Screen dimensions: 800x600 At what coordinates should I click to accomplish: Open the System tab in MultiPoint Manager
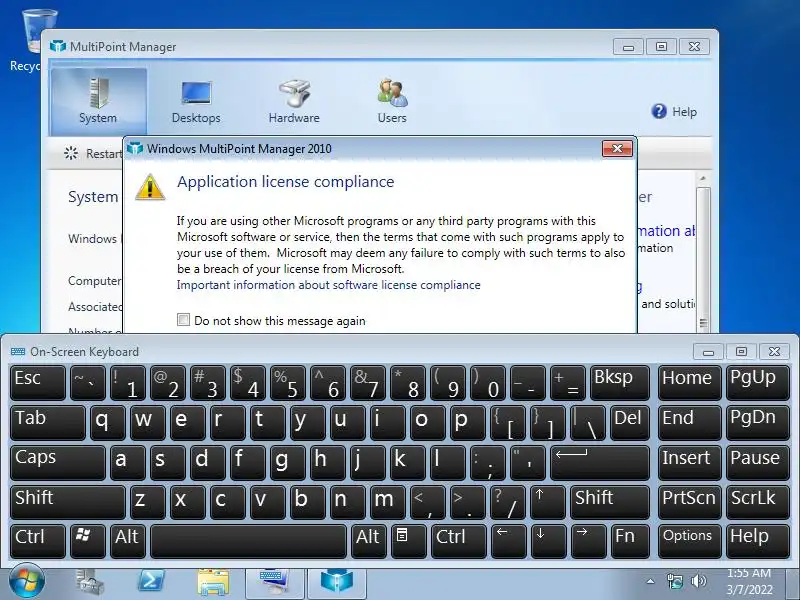click(98, 101)
